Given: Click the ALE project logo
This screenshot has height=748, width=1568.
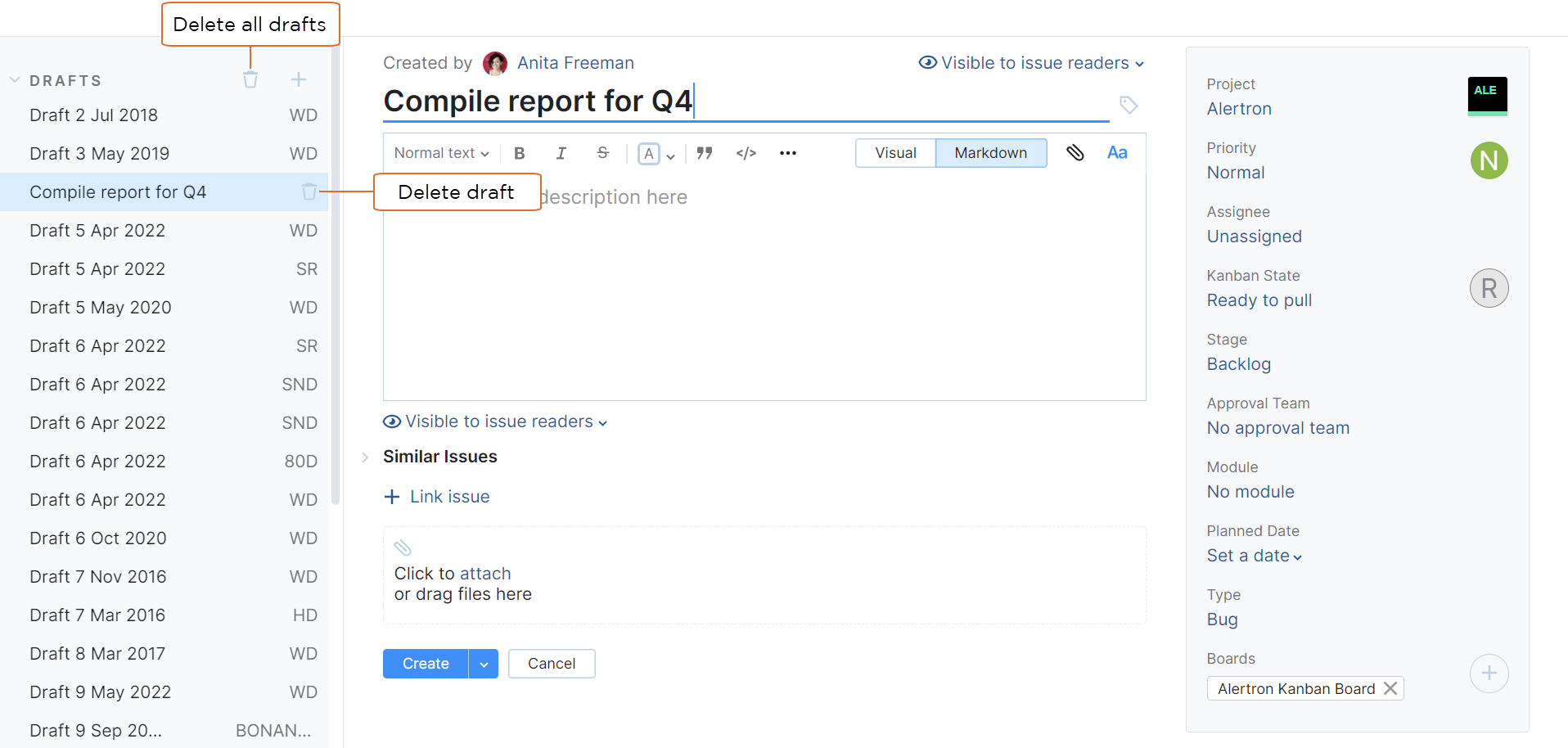Looking at the screenshot, I should (x=1487, y=96).
